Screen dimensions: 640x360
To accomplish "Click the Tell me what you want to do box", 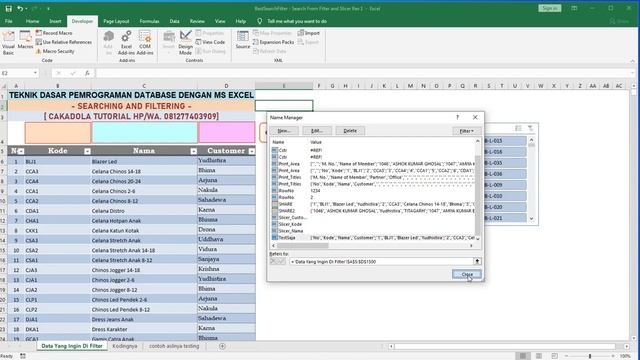I will [292, 21].
